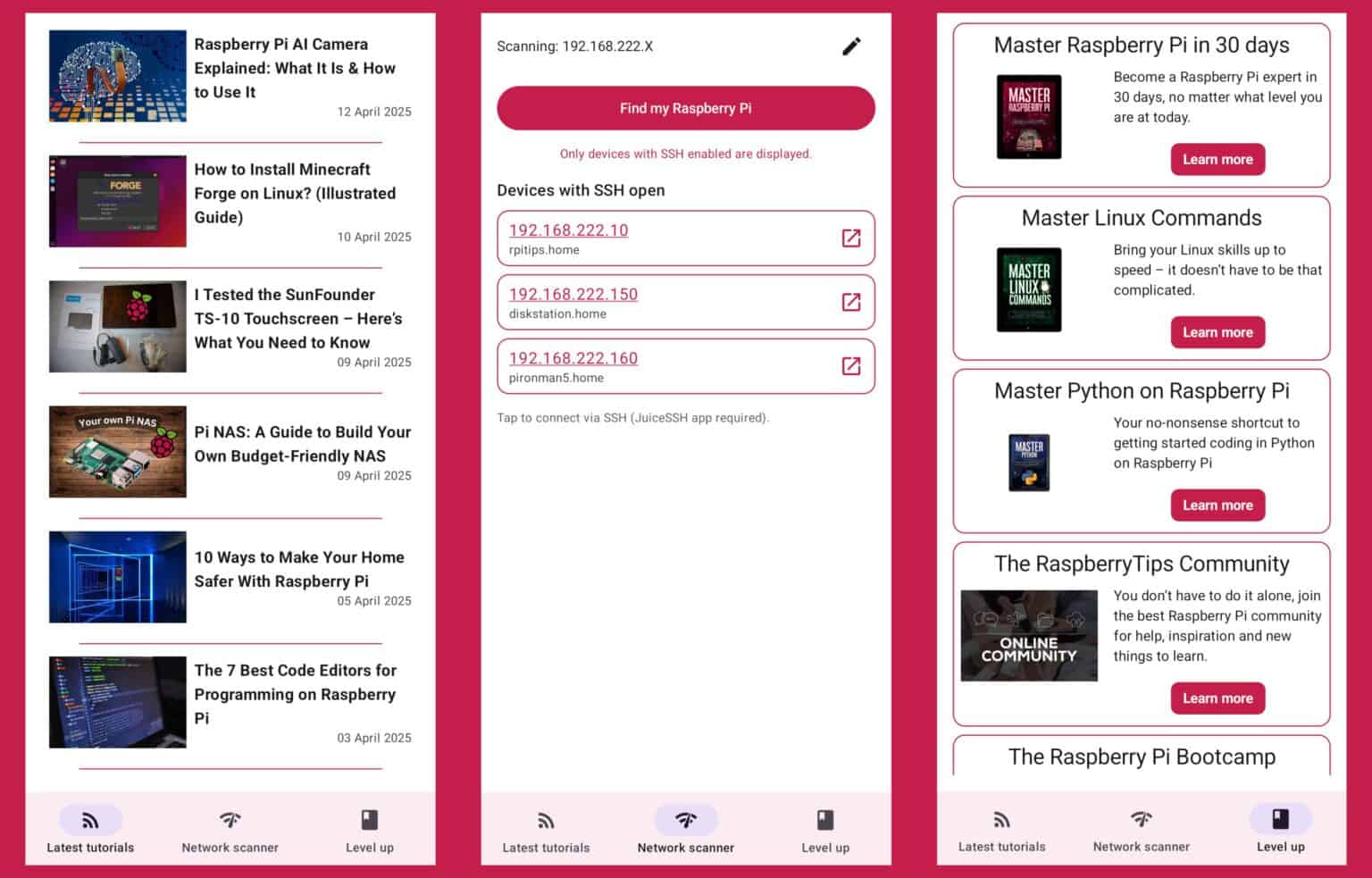Click Learn more for The RaspberryTips Community

1217,698
